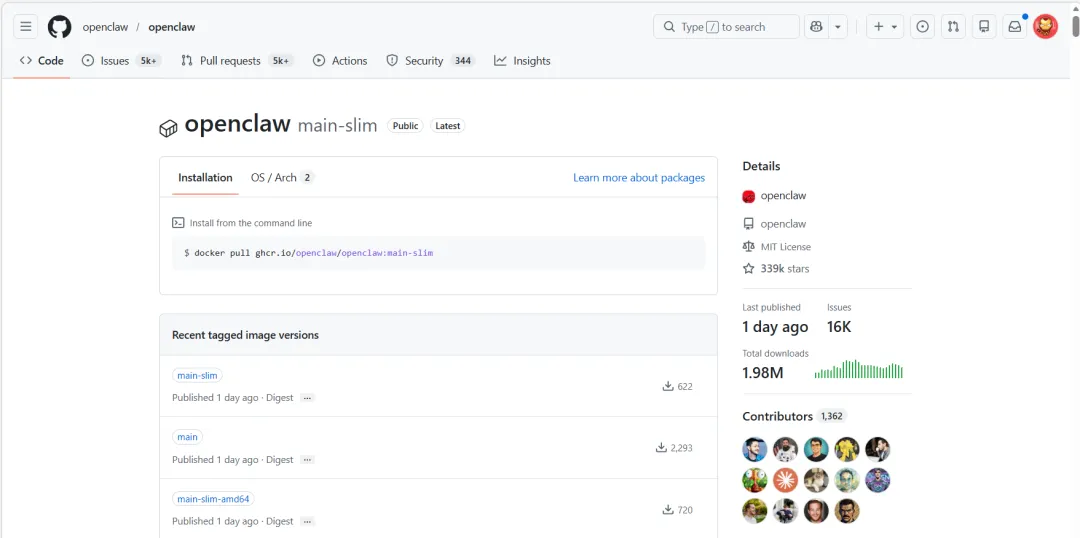Image resolution: width=1080 pixels, height=538 pixels.
Task: Go to GitHub homepage via Octocat logo
Action: click(x=59, y=27)
